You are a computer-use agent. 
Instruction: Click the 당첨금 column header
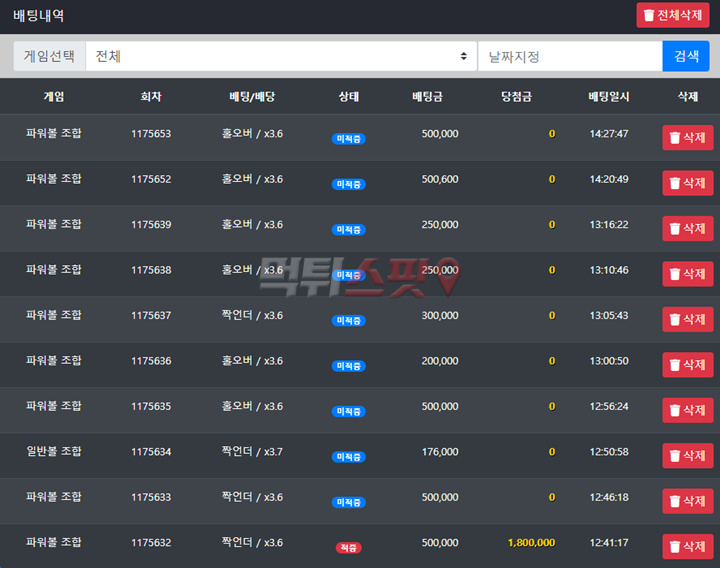[x=516, y=96]
